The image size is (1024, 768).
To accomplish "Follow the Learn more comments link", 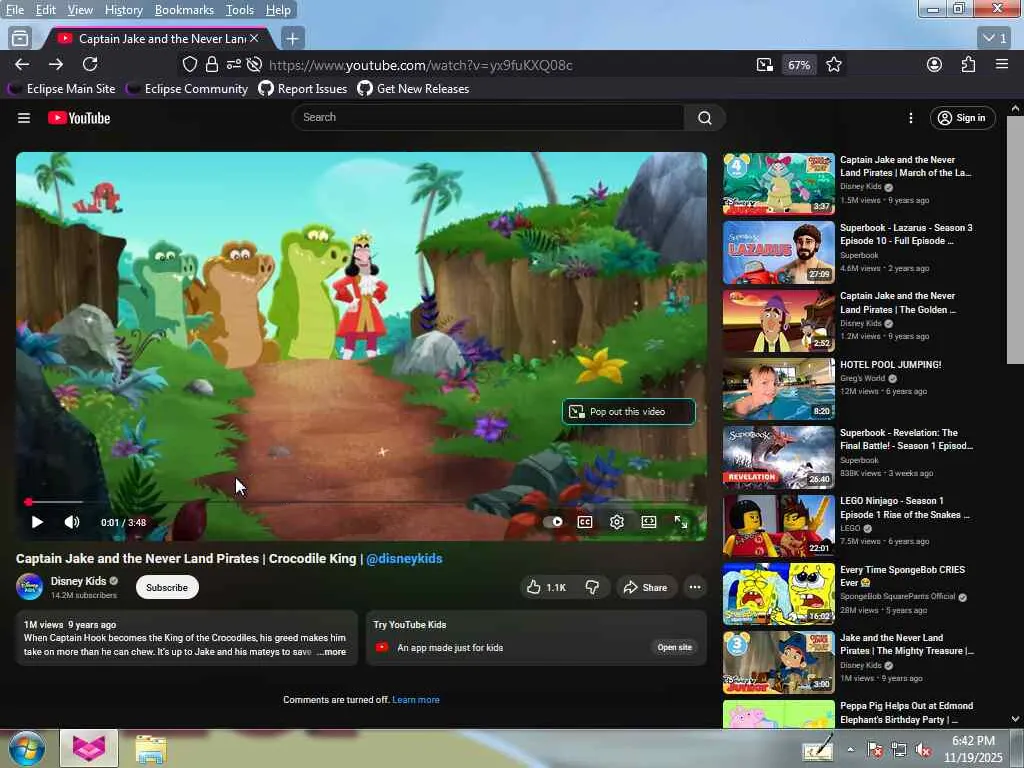I will click(x=416, y=699).
